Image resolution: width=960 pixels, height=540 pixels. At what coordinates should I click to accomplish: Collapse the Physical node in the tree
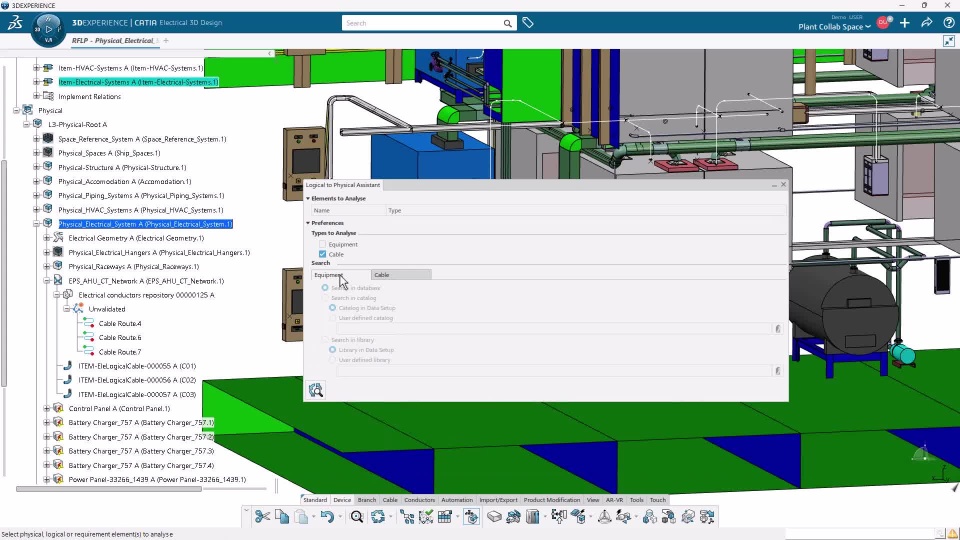[x=17, y=111]
